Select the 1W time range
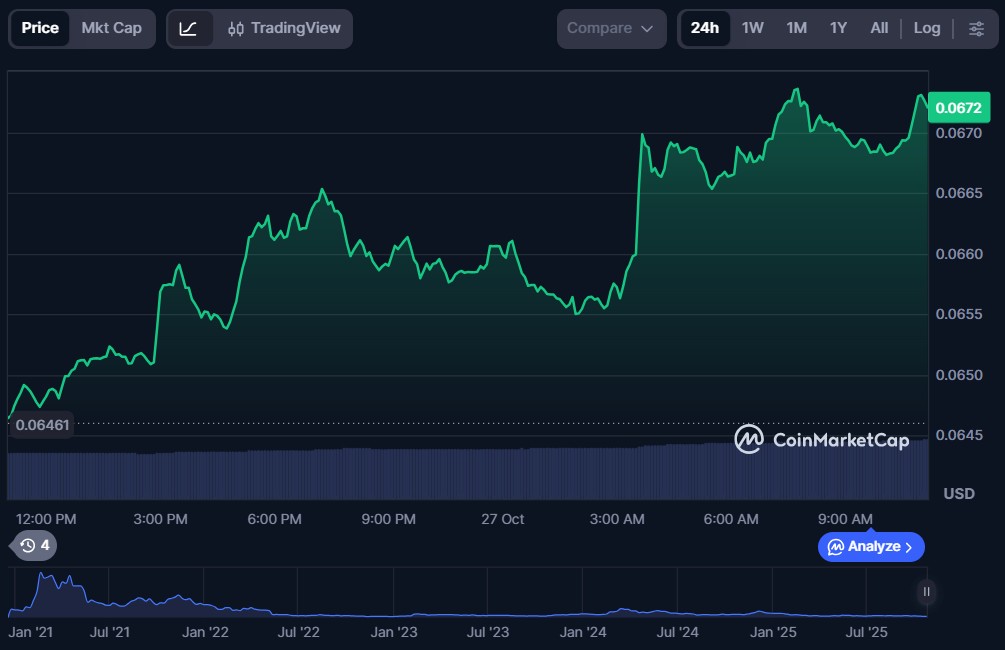 click(753, 28)
